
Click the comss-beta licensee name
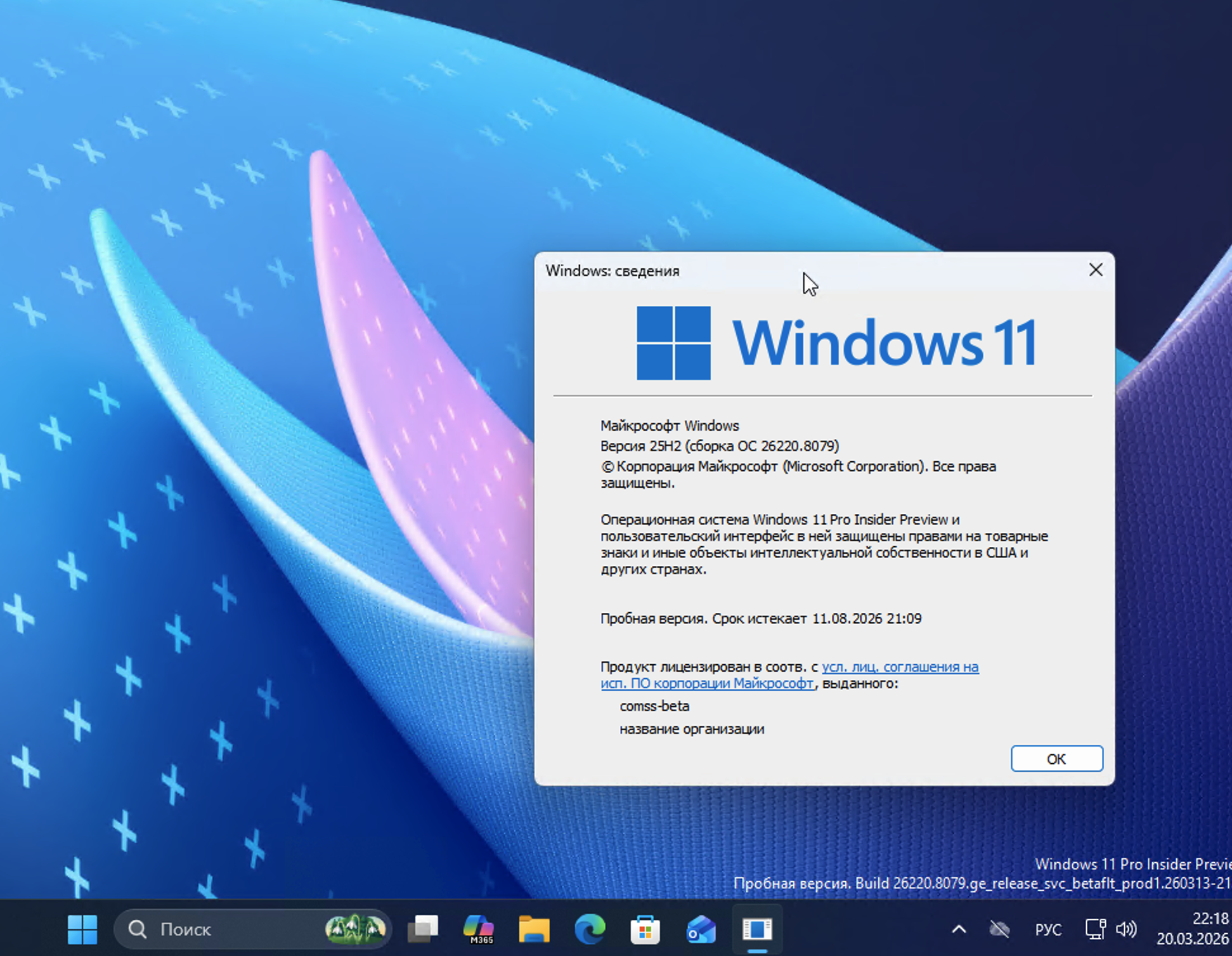(x=654, y=706)
